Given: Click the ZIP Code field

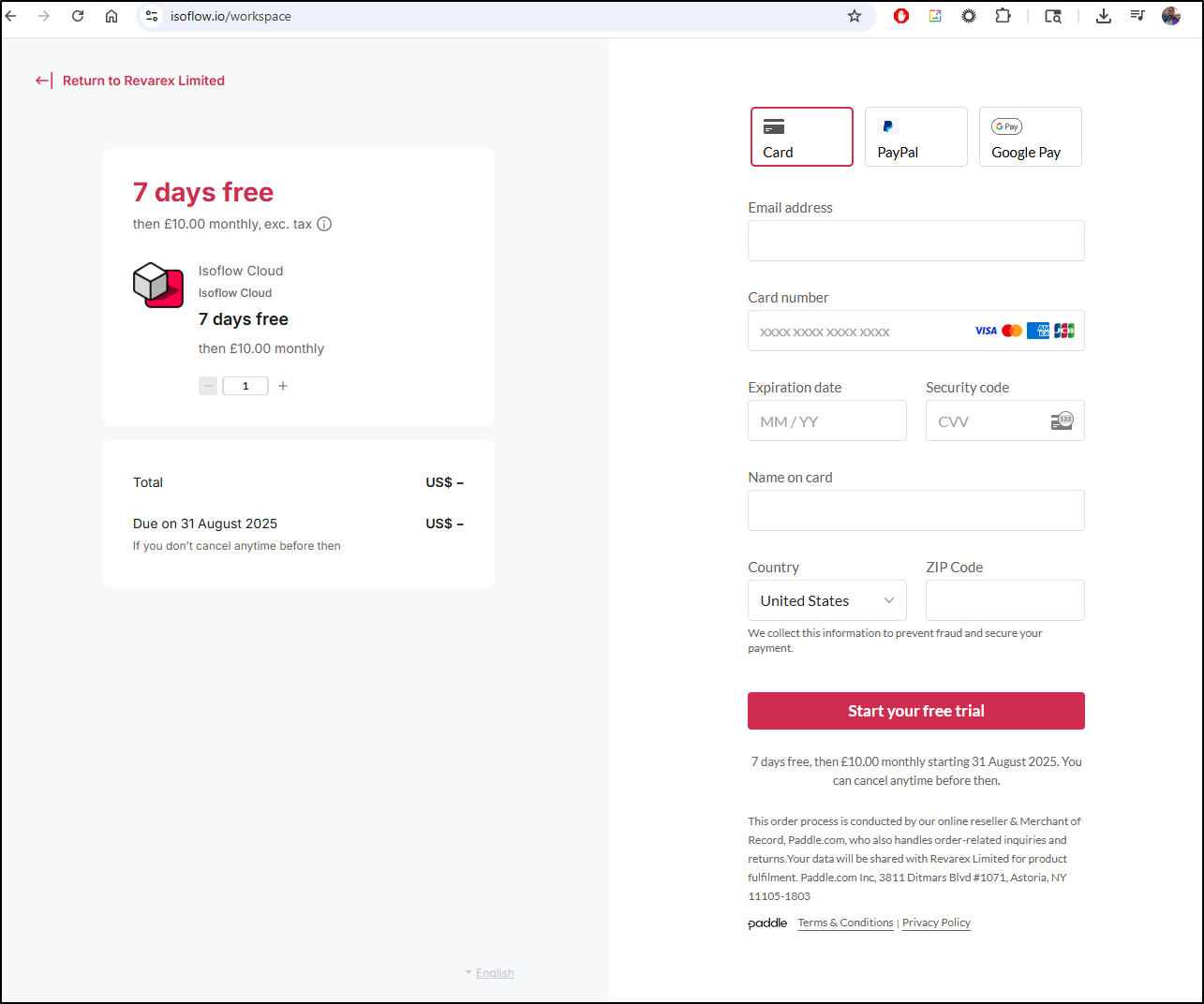Looking at the screenshot, I should [x=1005, y=600].
